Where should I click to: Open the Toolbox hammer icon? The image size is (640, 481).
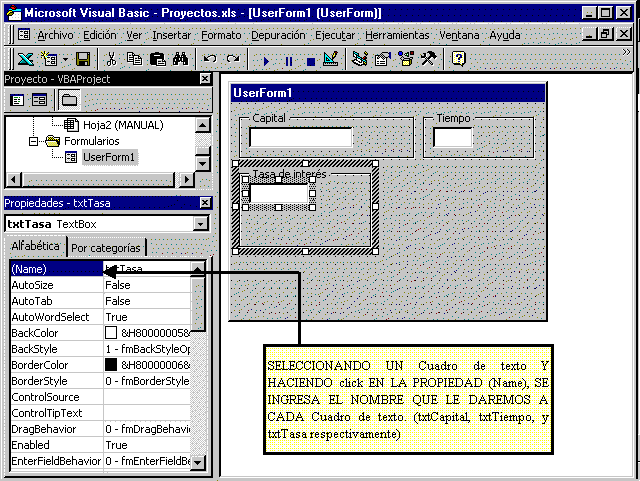pos(429,59)
